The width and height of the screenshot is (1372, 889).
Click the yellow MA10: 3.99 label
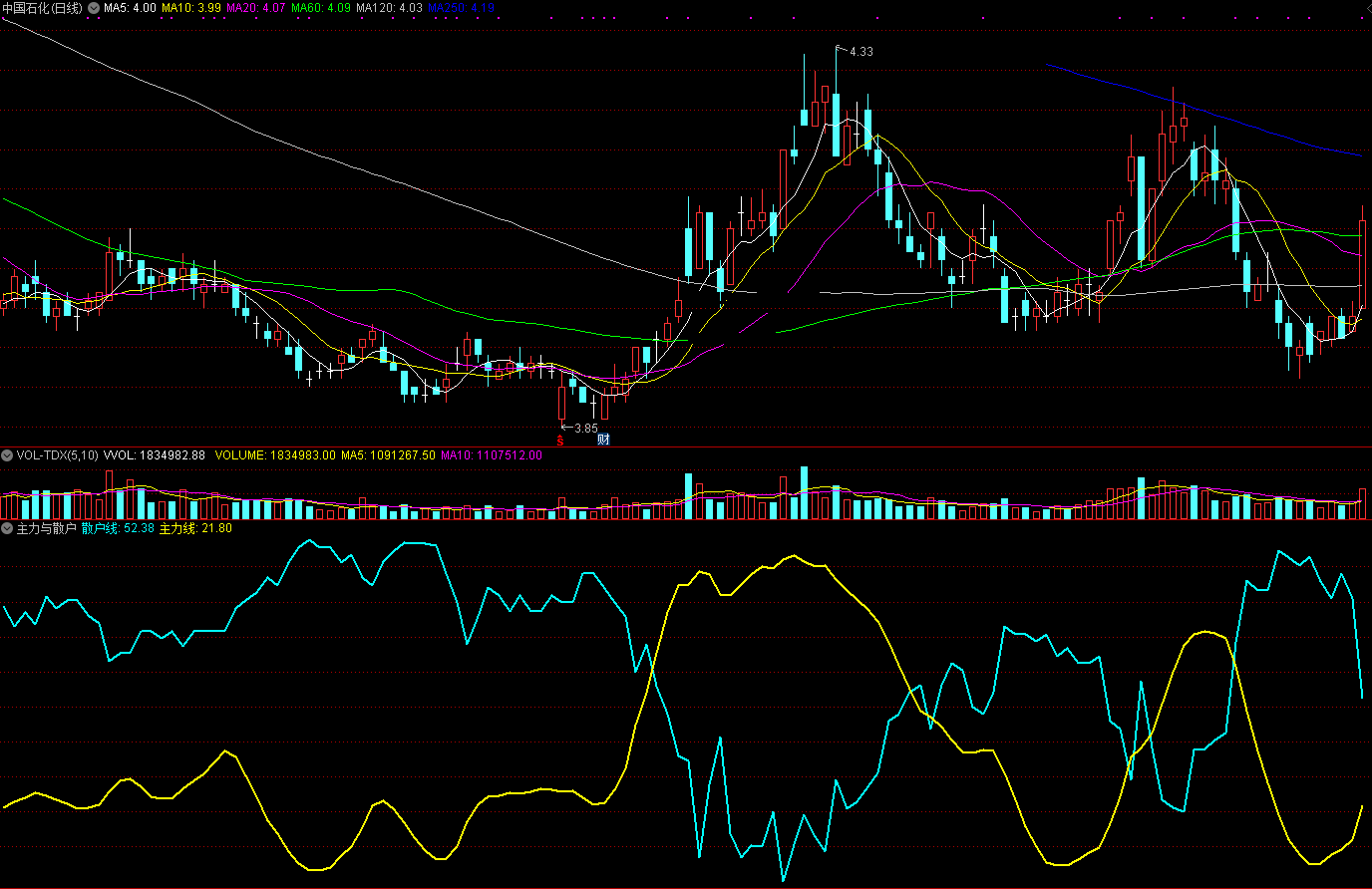(x=191, y=8)
